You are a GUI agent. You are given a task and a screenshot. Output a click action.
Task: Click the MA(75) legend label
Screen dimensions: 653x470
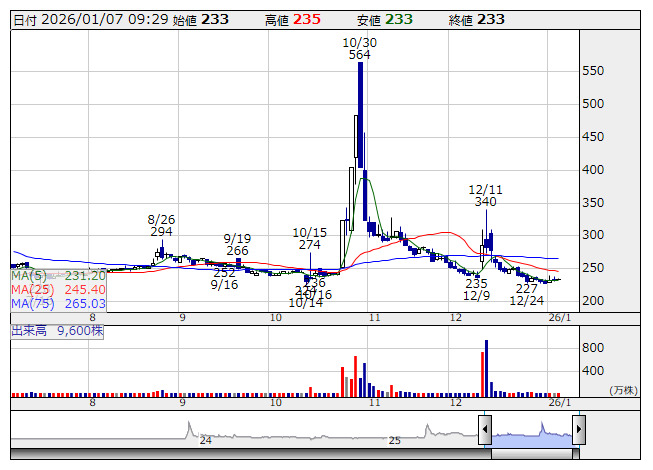point(31,303)
